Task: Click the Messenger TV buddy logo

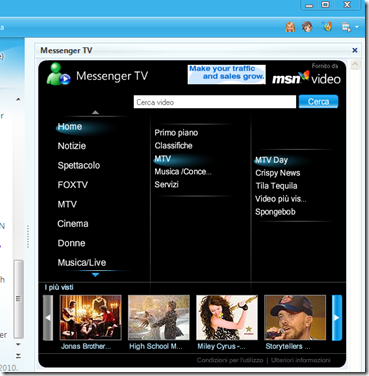Action: coord(58,74)
